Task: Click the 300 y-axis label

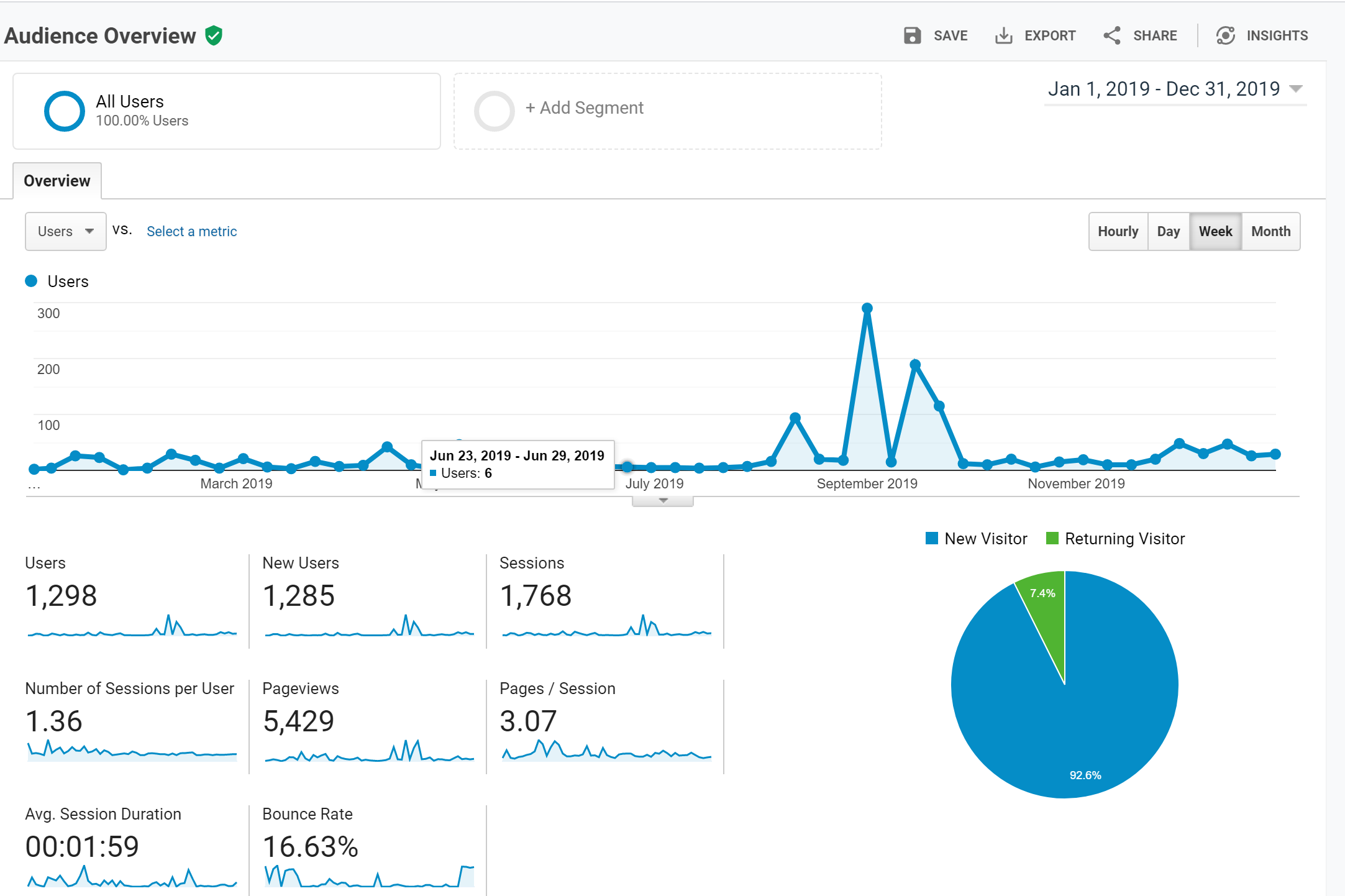Action: tap(48, 313)
